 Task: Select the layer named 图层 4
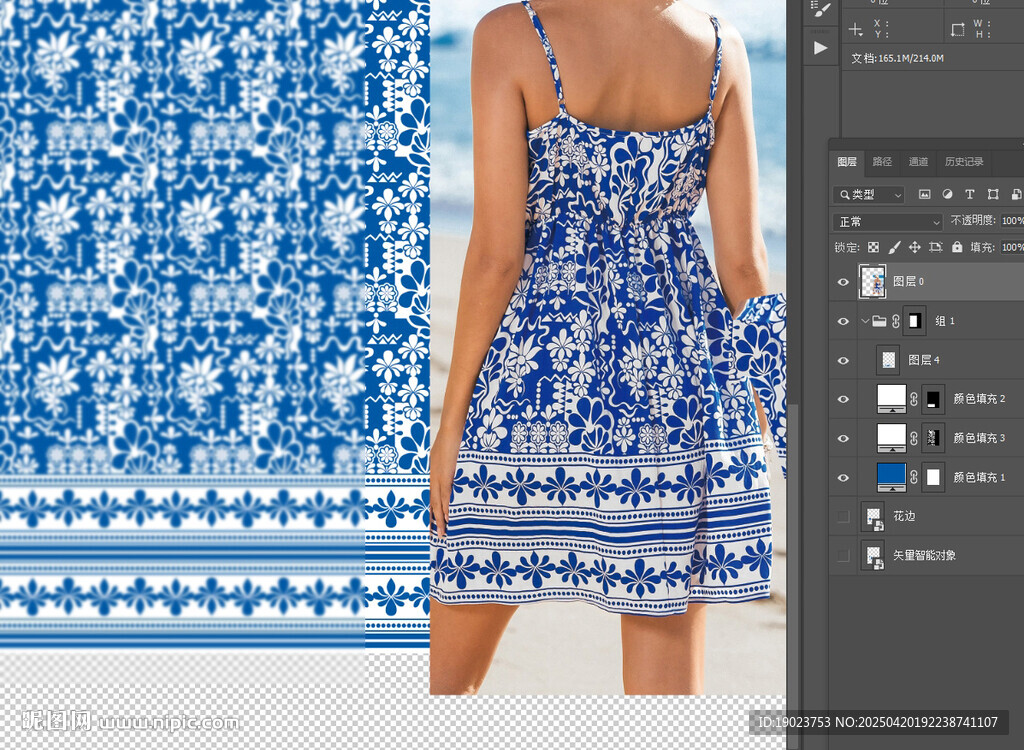coord(923,360)
